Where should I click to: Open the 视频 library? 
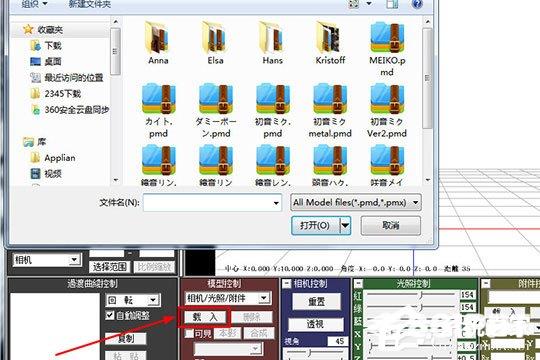coord(46,173)
